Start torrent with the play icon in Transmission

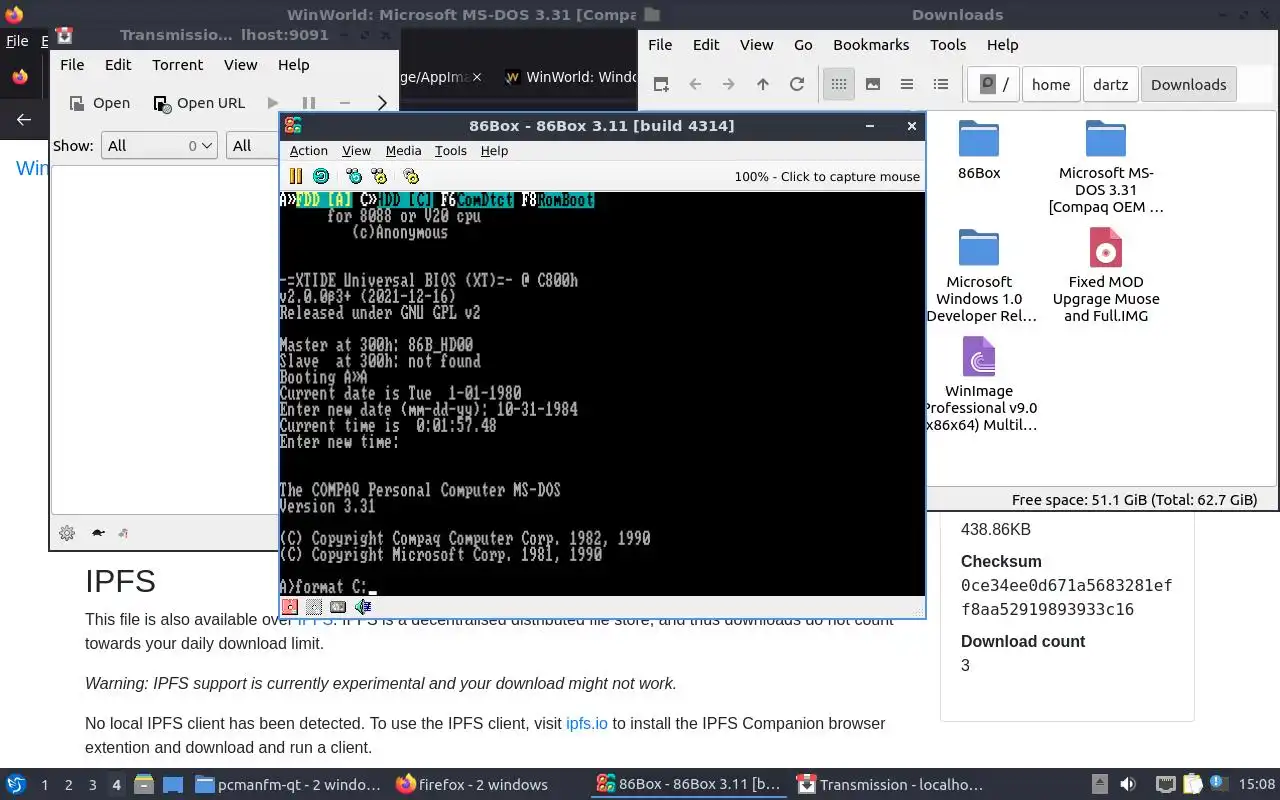[273, 103]
